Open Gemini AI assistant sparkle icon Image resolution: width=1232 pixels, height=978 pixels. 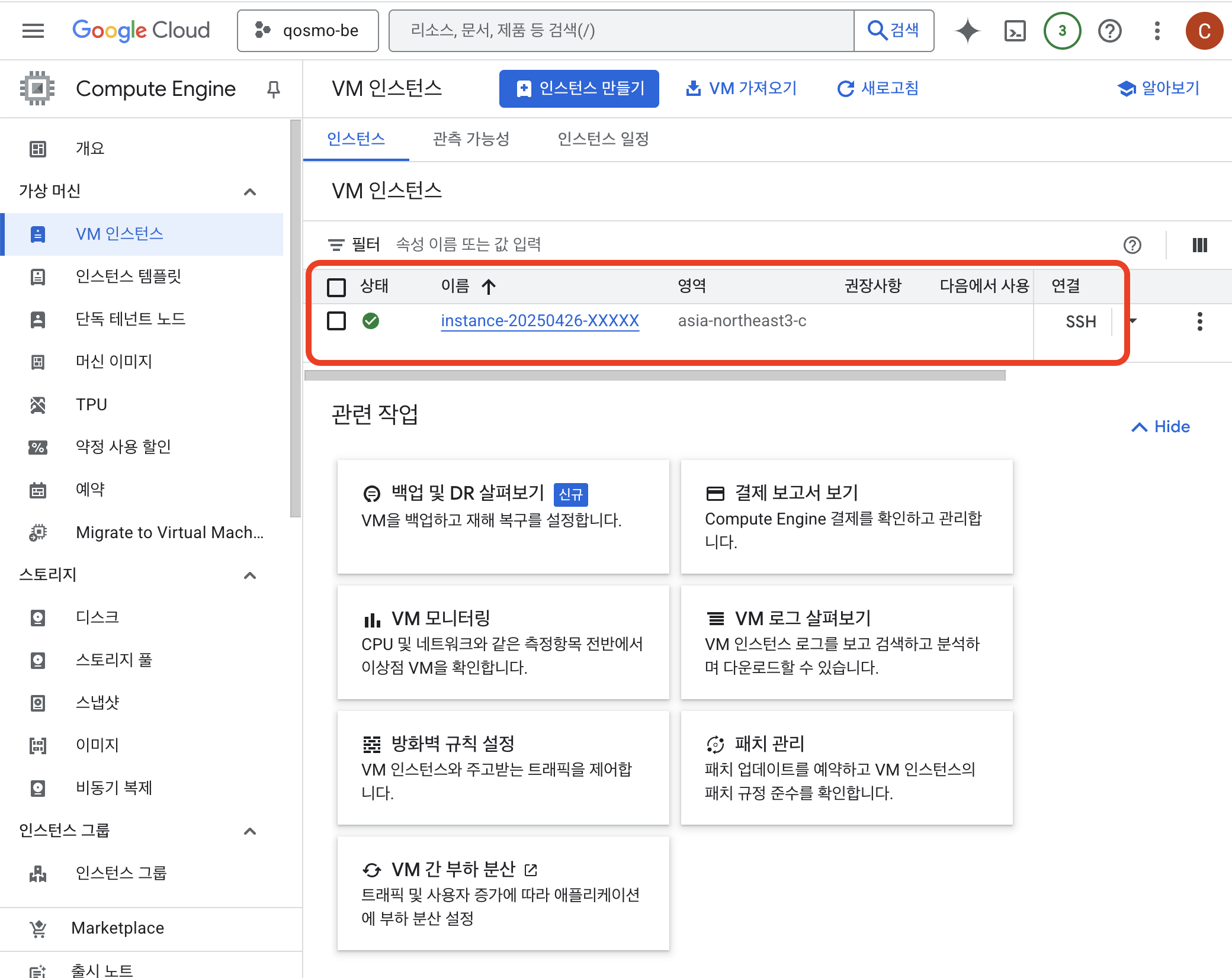[x=968, y=30]
